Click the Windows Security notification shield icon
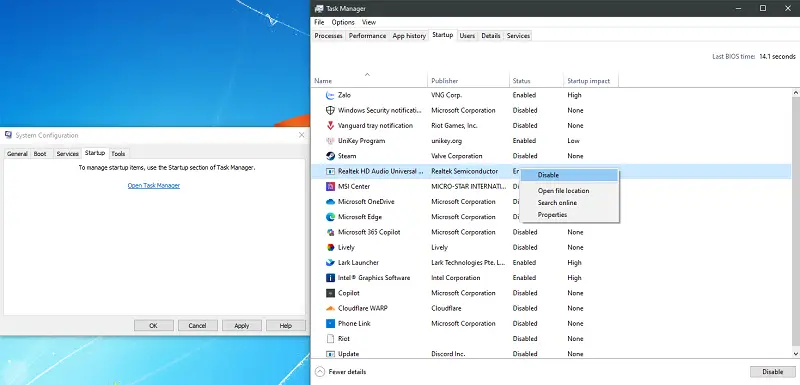Viewport: 800px width, 385px height. pyautogui.click(x=330, y=111)
